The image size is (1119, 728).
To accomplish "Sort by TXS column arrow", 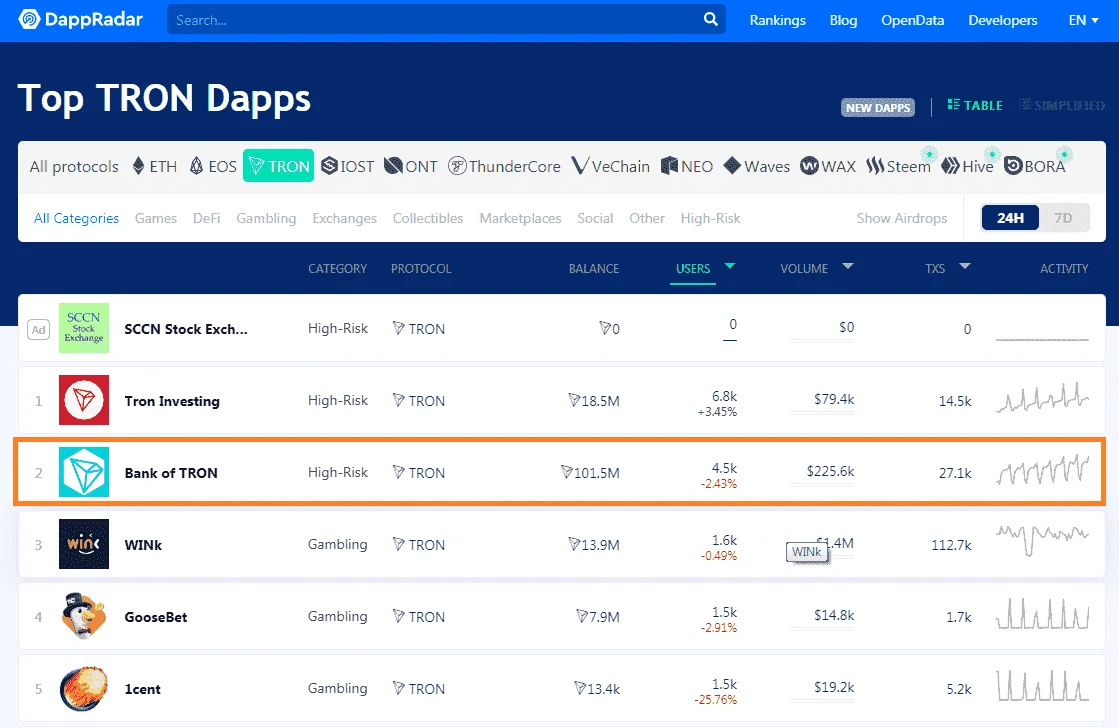I will click(965, 266).
